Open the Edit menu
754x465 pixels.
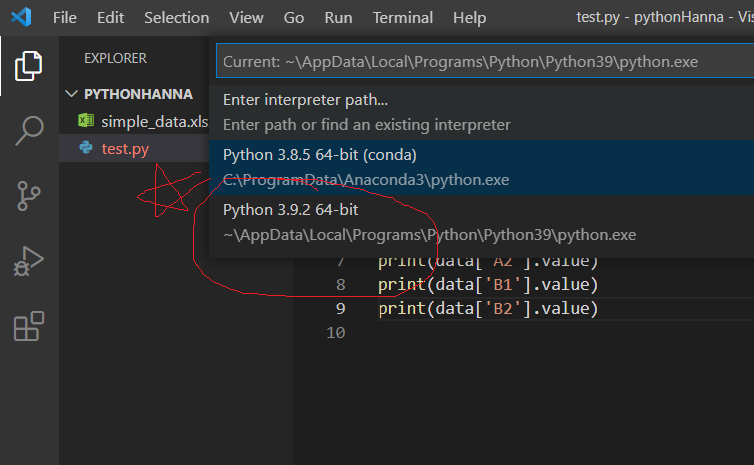click(x=110, y=18)
